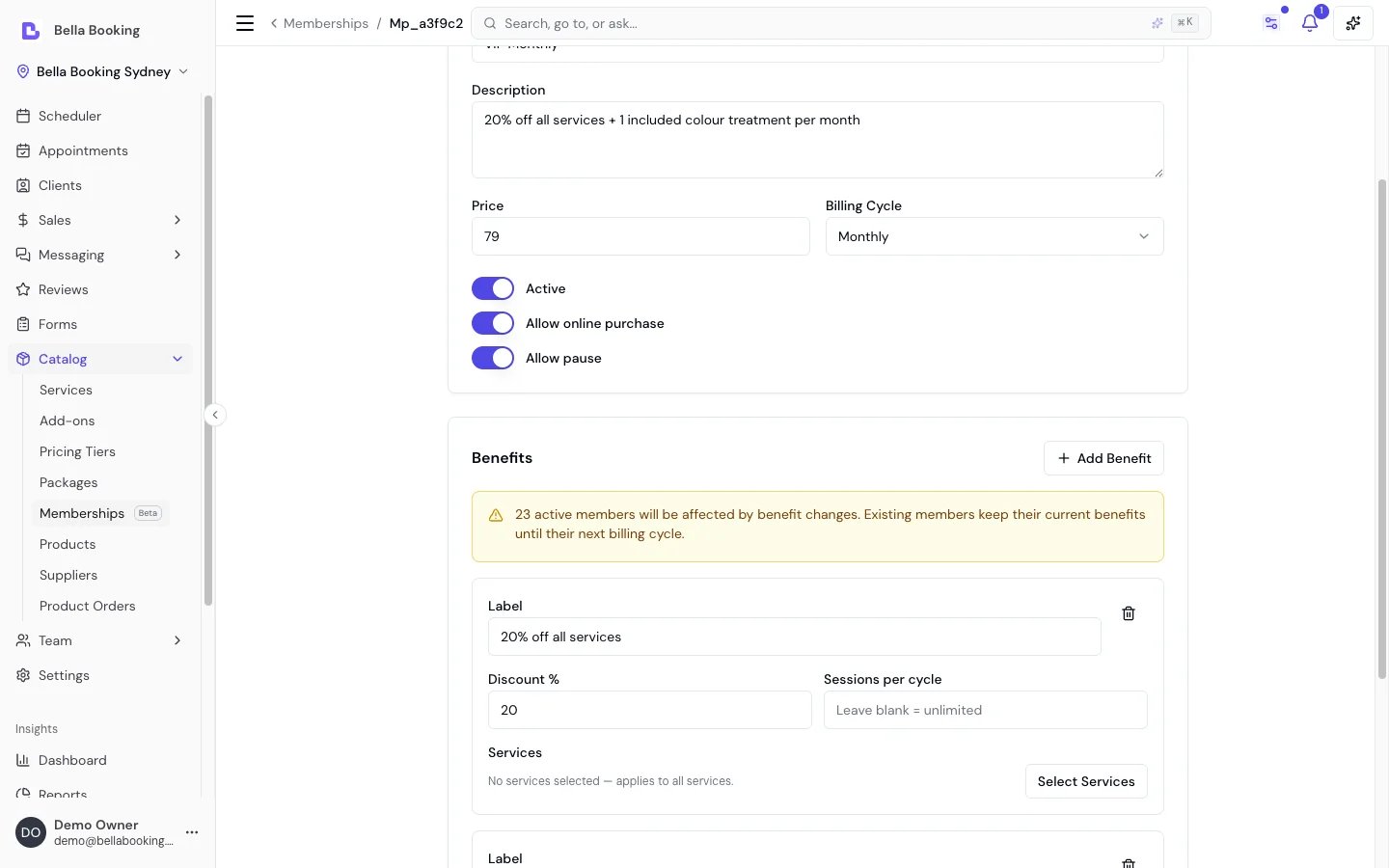This screenshot has width=1389, height=868.
Task: Collapse the sidebar with the arrow handle
Action: coord(215,415)
